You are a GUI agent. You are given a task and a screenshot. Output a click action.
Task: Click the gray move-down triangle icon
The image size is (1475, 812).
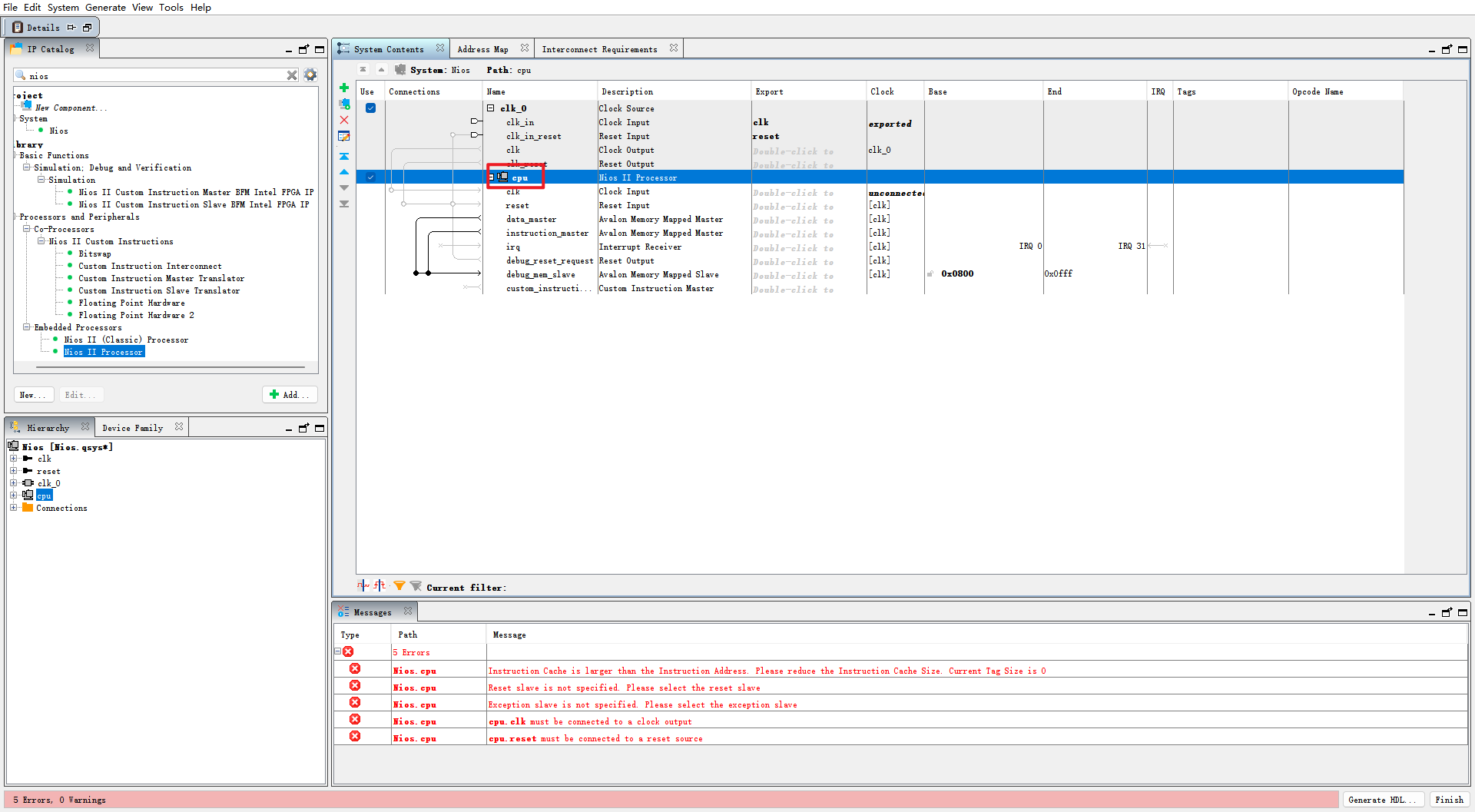tap(344, 187)
